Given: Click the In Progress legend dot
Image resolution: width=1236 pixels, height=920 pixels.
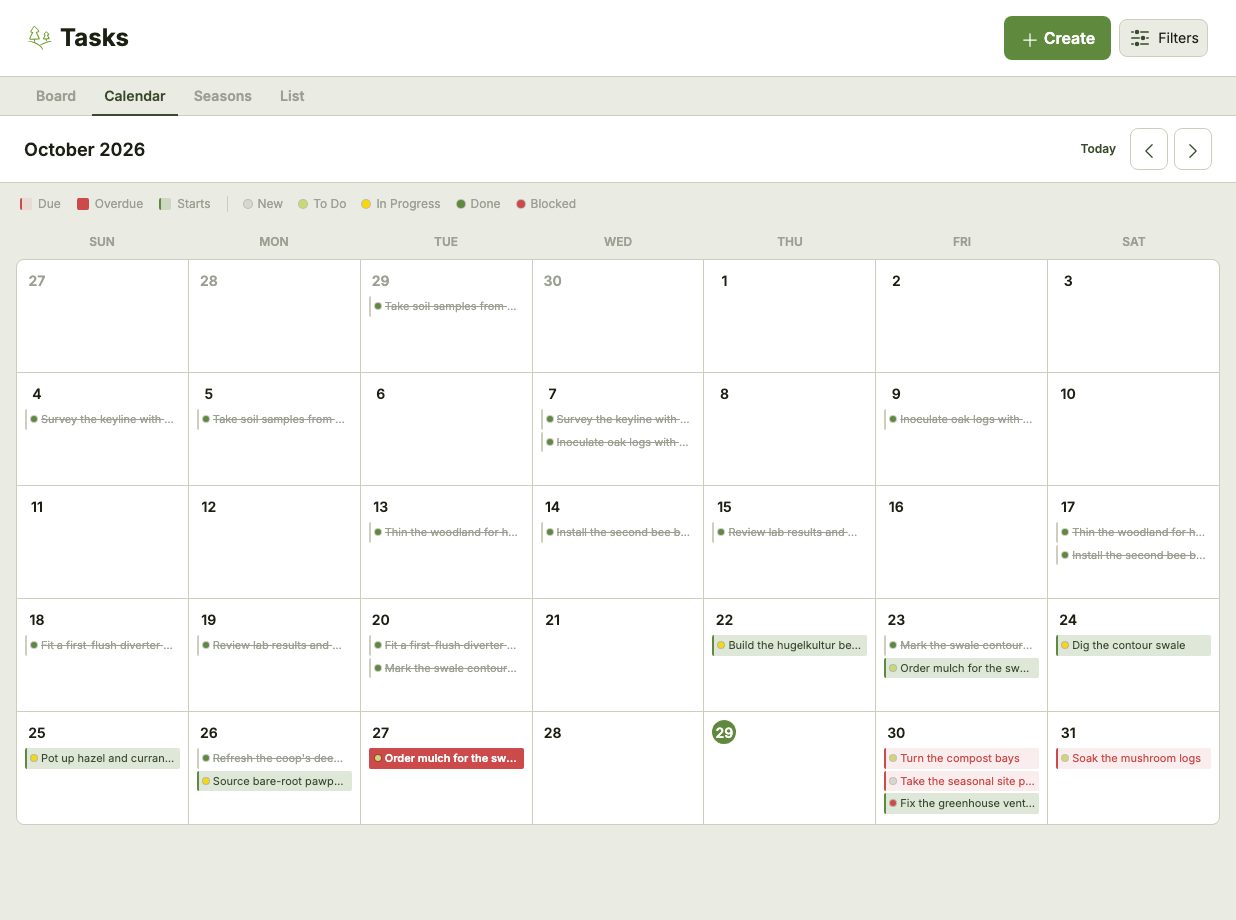Looking at the screenshot, I should click(x=366, y=204).
